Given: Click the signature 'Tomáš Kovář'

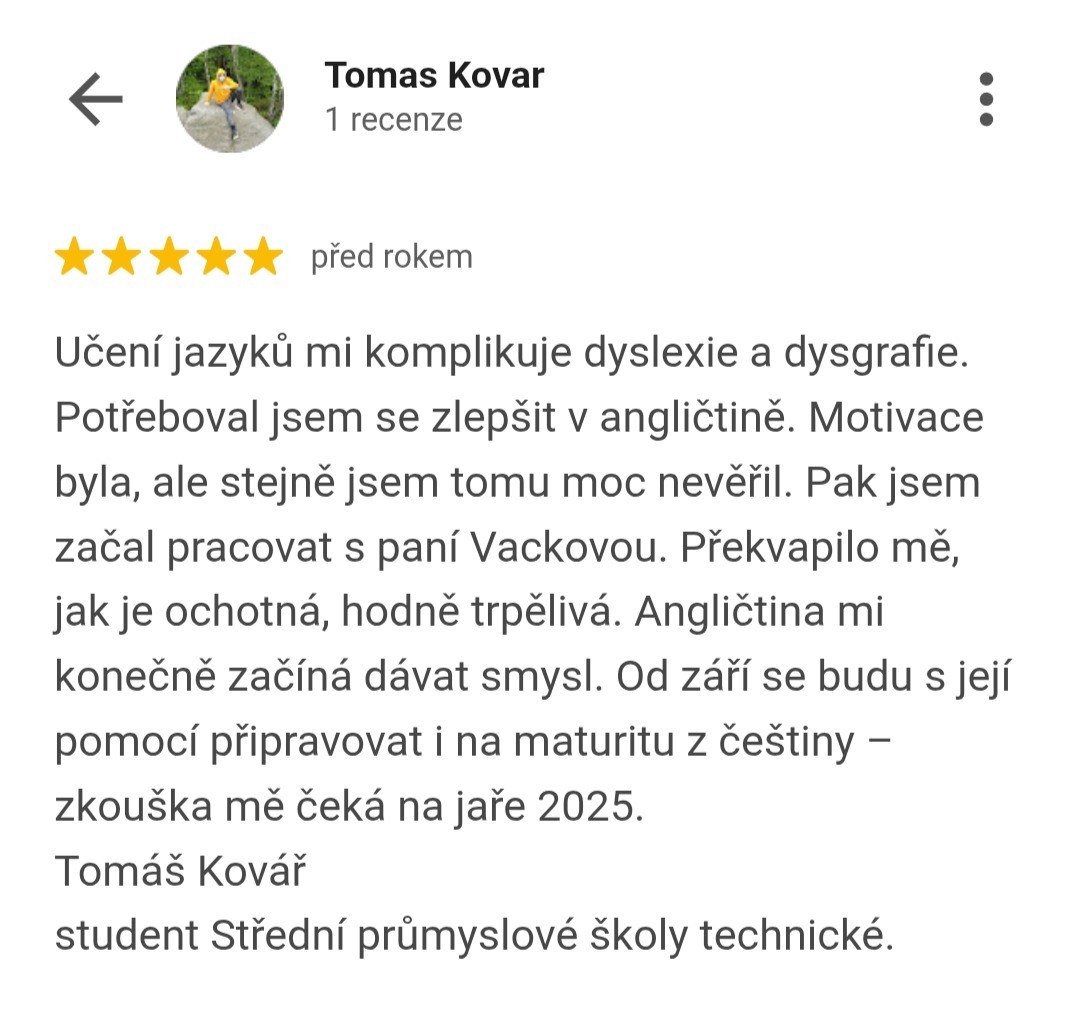Looking at the screenshot, I should [x=180, y=871].
